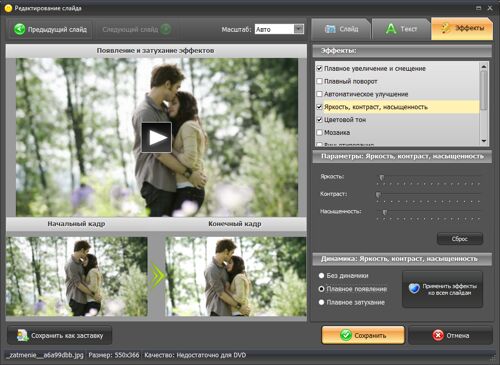The image size is (500, 365).
Task: Click the Сброс reset button
Action: pos(460,239)
